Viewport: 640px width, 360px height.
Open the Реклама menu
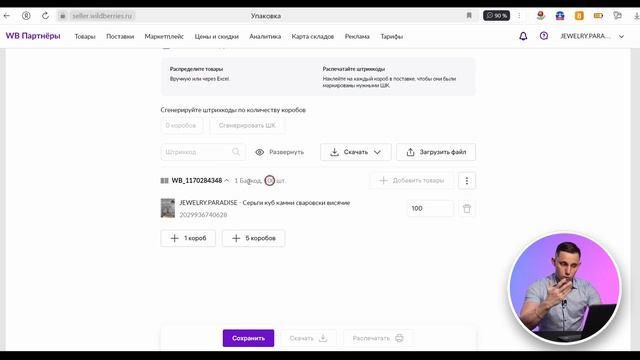point(357,36)
